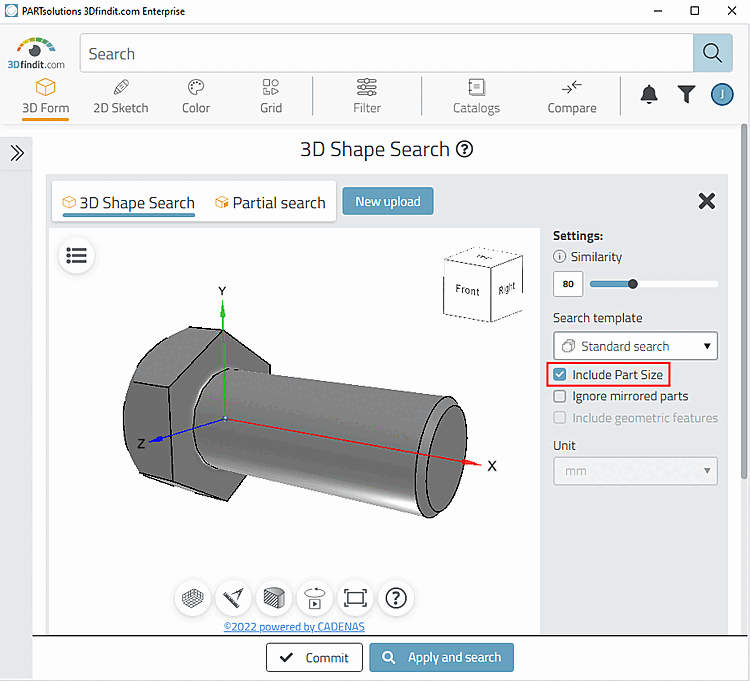Click the Similarity value field showing 80
Image resolution: width=750 pixels, height=681 pixels.
[568, 284]
